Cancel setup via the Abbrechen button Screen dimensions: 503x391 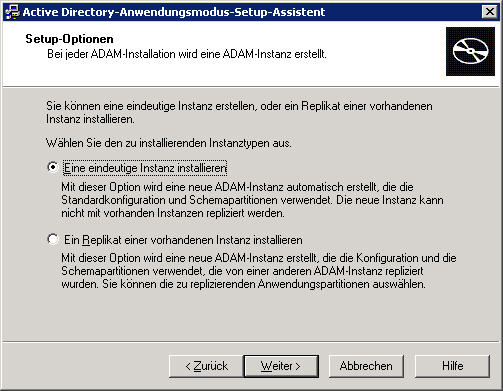click(366, 366)
